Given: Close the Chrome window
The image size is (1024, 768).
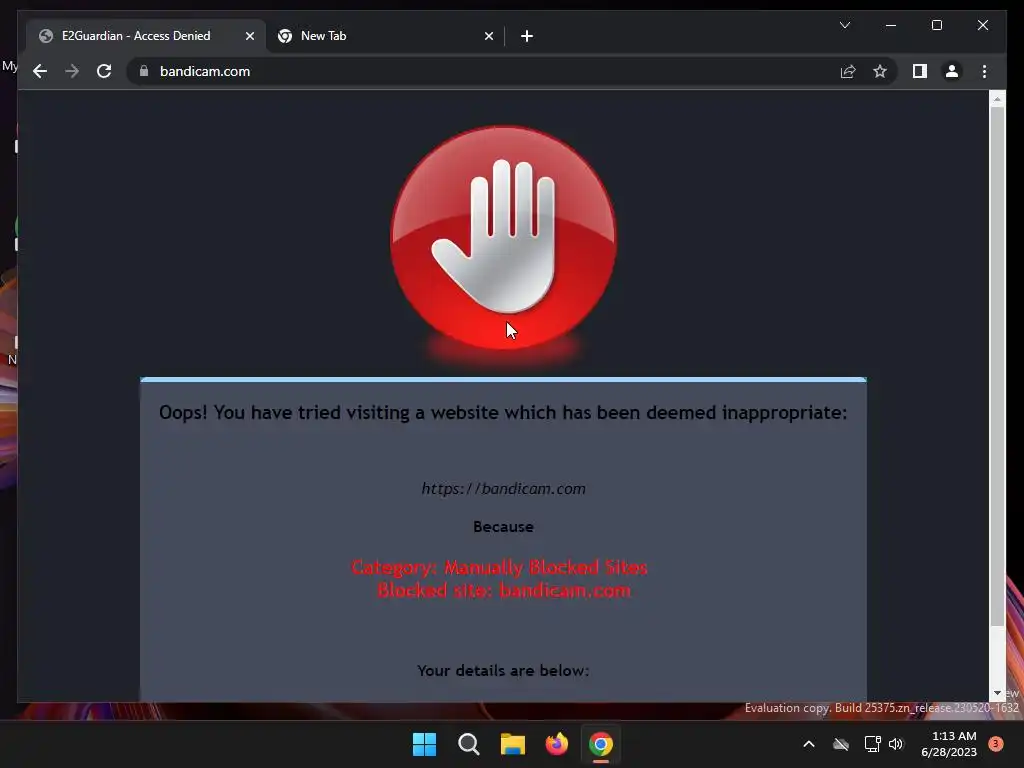Looking at the screenshot, I should [x=982, y=25].
